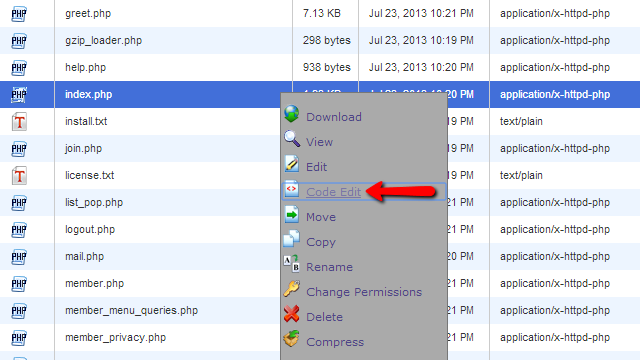Click the PHP icon for gzip_loader.php

[19, 41]
